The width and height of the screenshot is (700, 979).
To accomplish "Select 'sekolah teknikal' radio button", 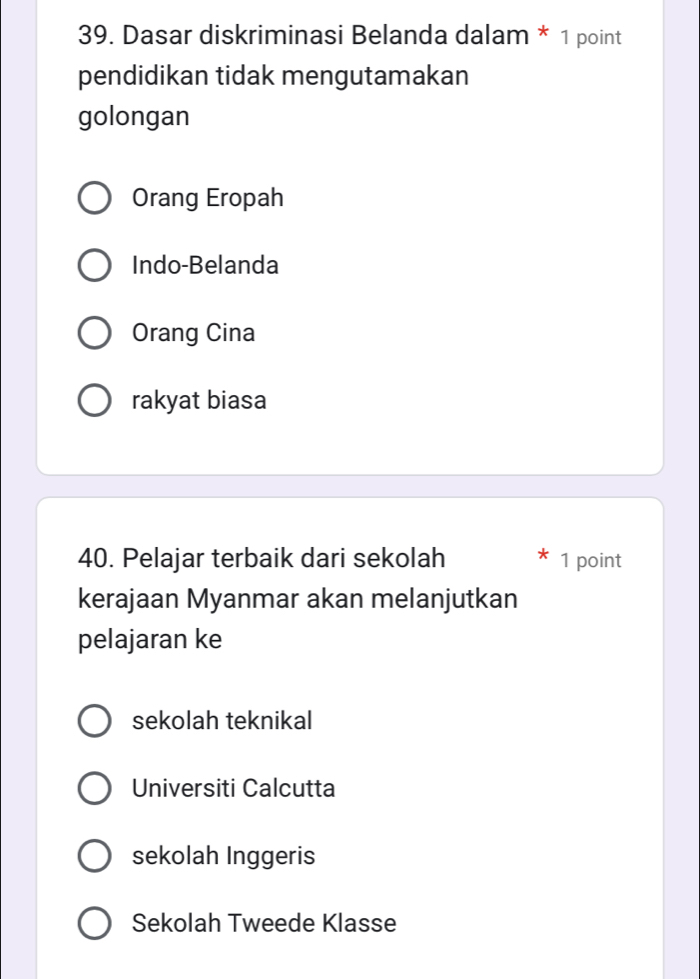I will click(x=95, y=721).
